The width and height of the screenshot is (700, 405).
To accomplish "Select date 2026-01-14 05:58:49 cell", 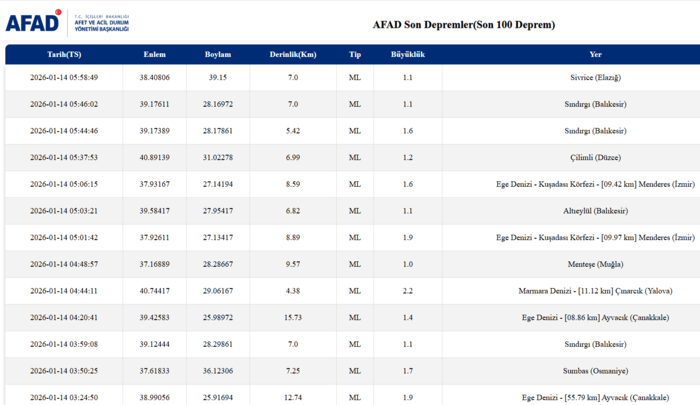I will [64, 77].
